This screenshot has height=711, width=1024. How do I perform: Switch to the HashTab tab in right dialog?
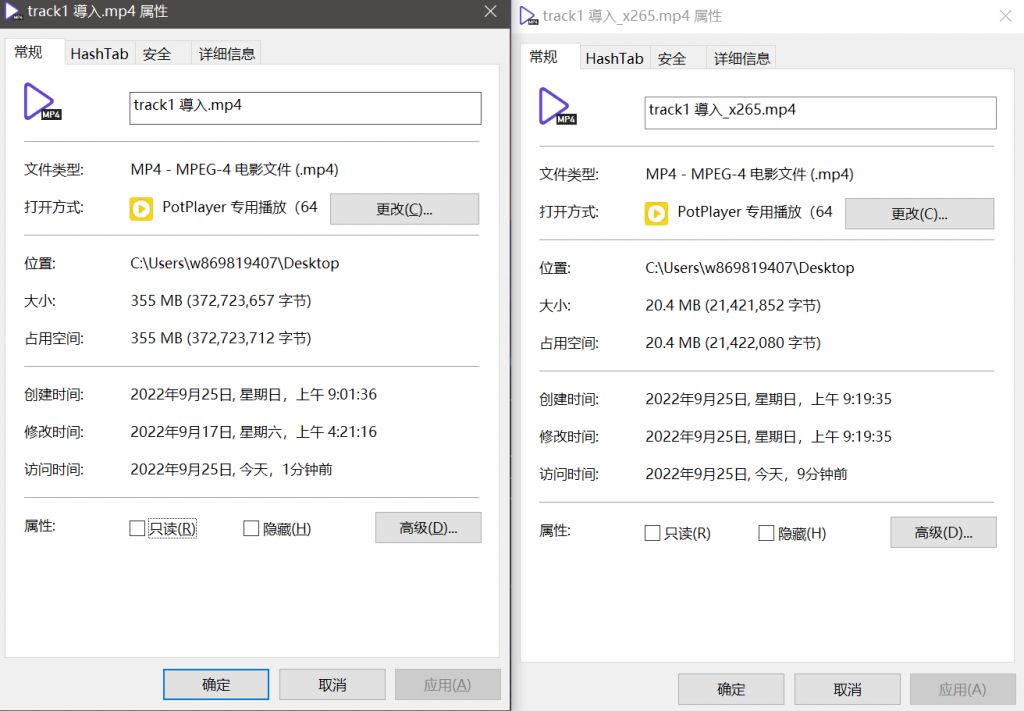pos(614,58)
